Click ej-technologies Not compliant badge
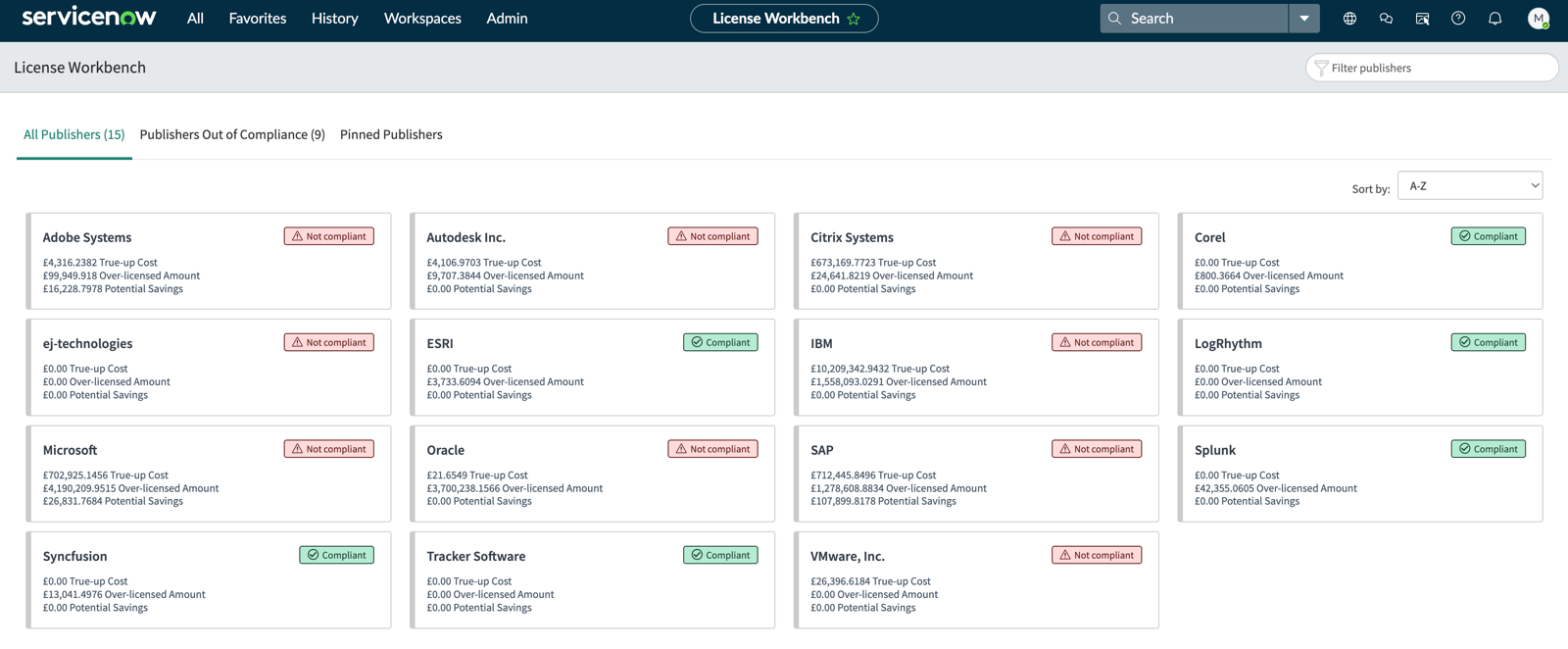1568x649 pixels. click(329, 342)
